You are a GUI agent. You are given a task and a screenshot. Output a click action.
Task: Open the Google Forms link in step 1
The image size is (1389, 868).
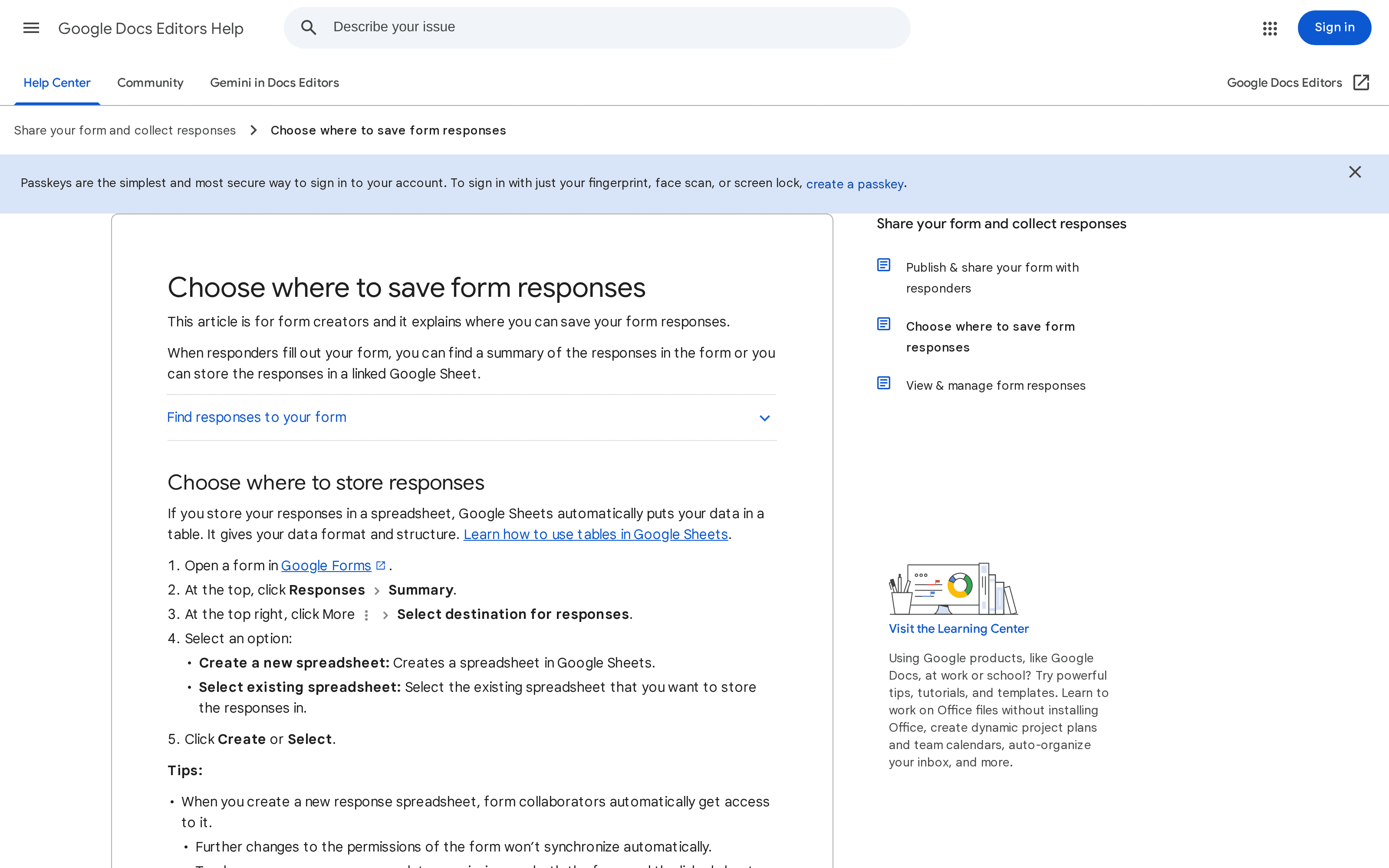326,566
